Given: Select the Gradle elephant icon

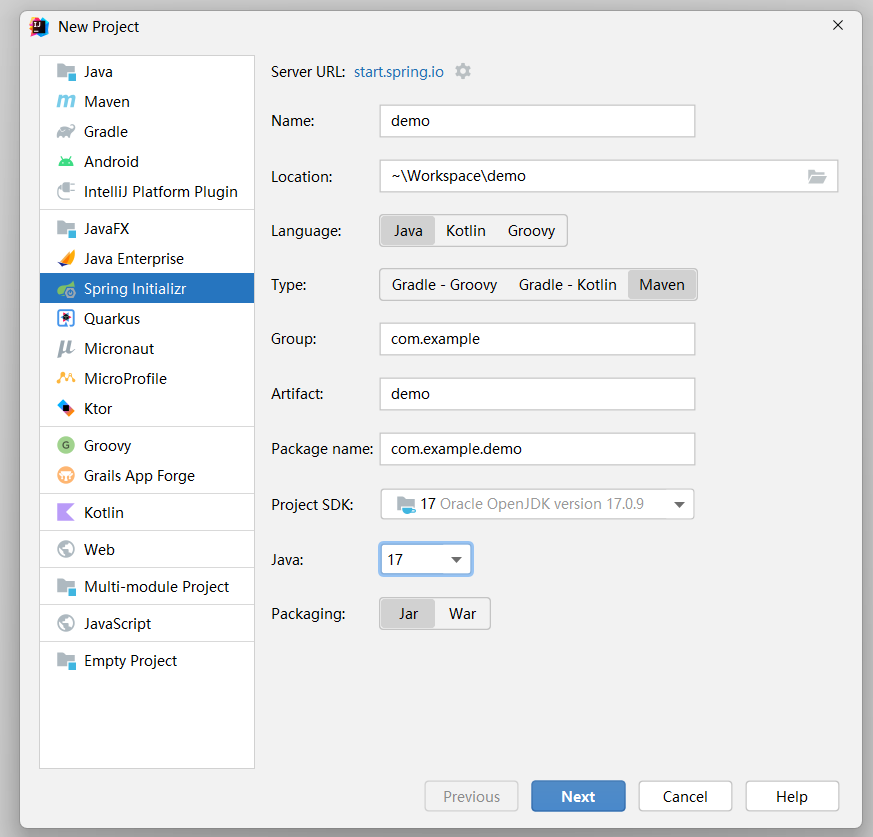Looking at the screenshot, I should point(66,132).
